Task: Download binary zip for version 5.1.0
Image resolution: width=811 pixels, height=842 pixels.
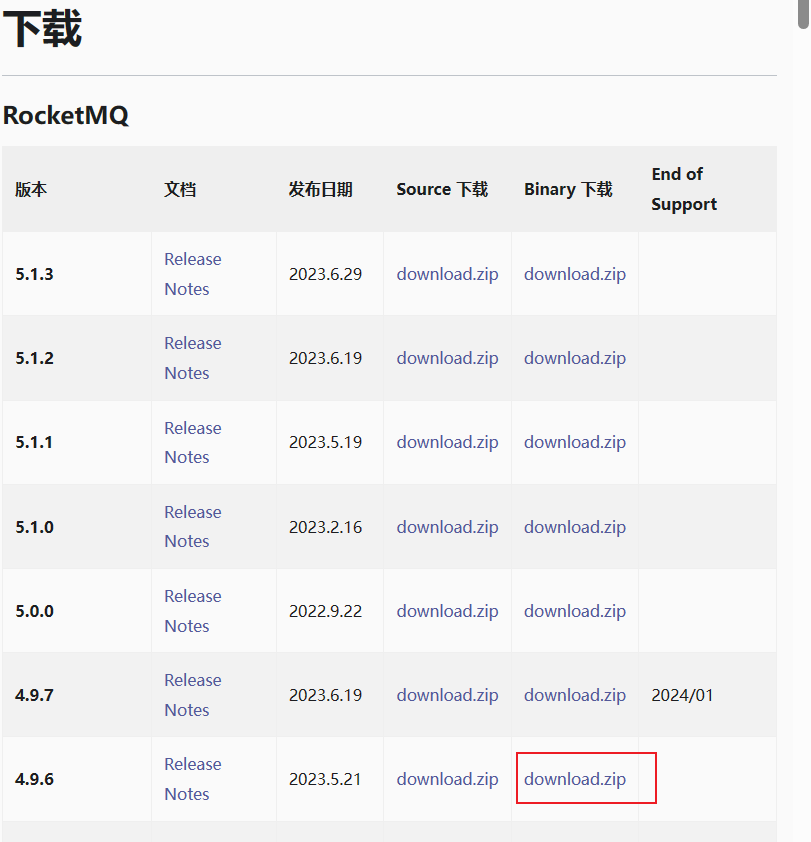Action: pos(575,527)
